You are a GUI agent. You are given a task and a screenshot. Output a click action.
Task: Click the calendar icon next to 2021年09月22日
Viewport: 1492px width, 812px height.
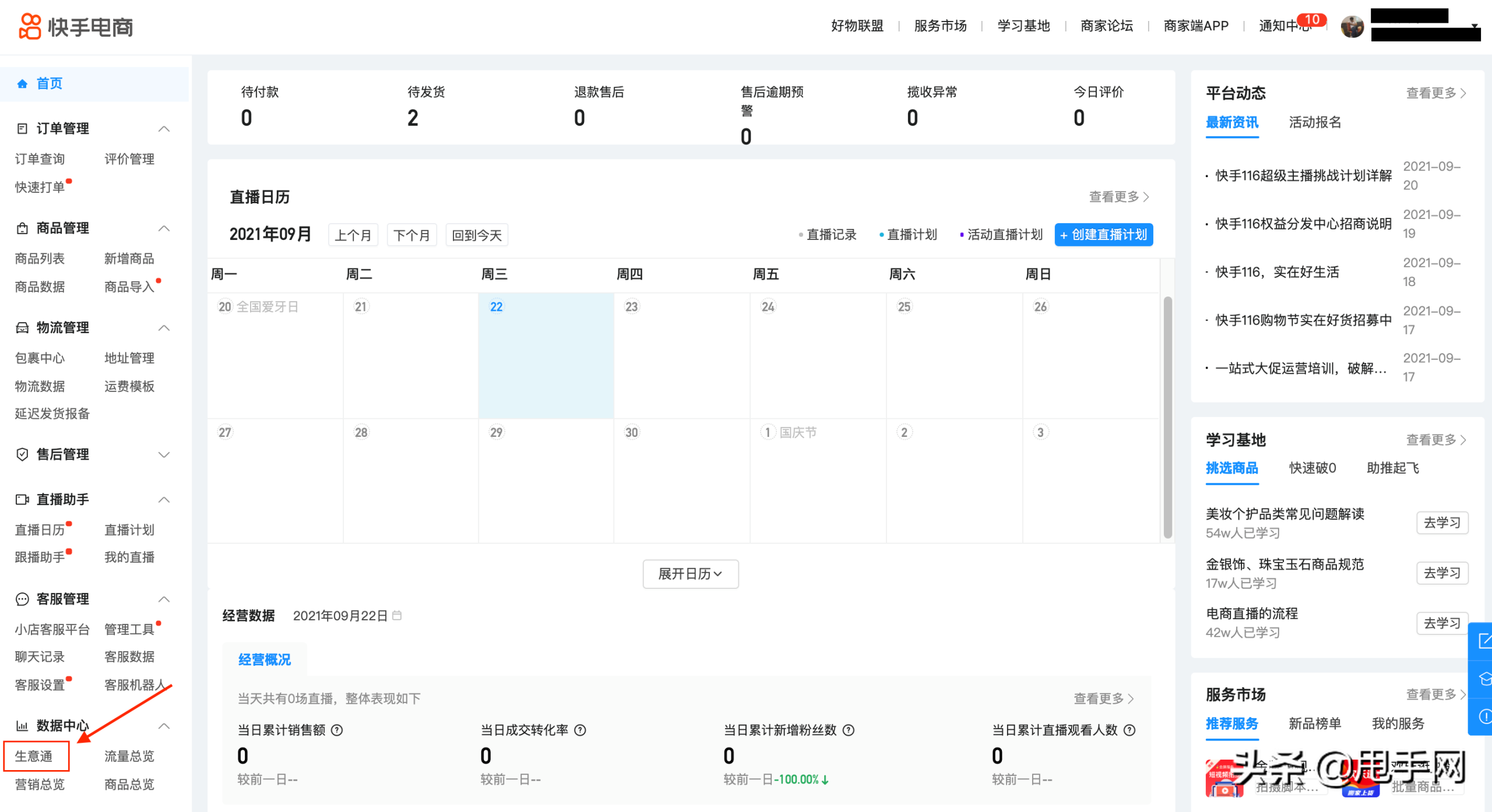397,615
